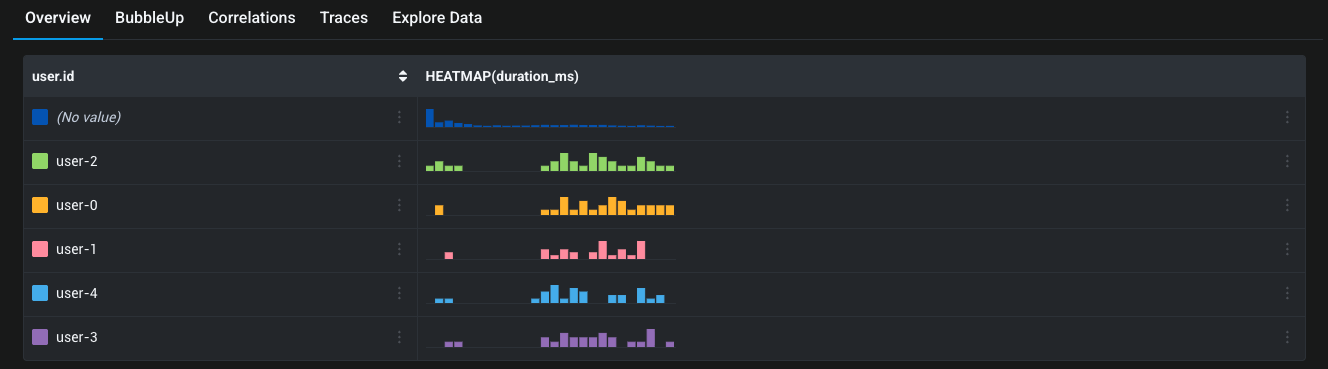Open the Explore Data tab

coord(437,18)
